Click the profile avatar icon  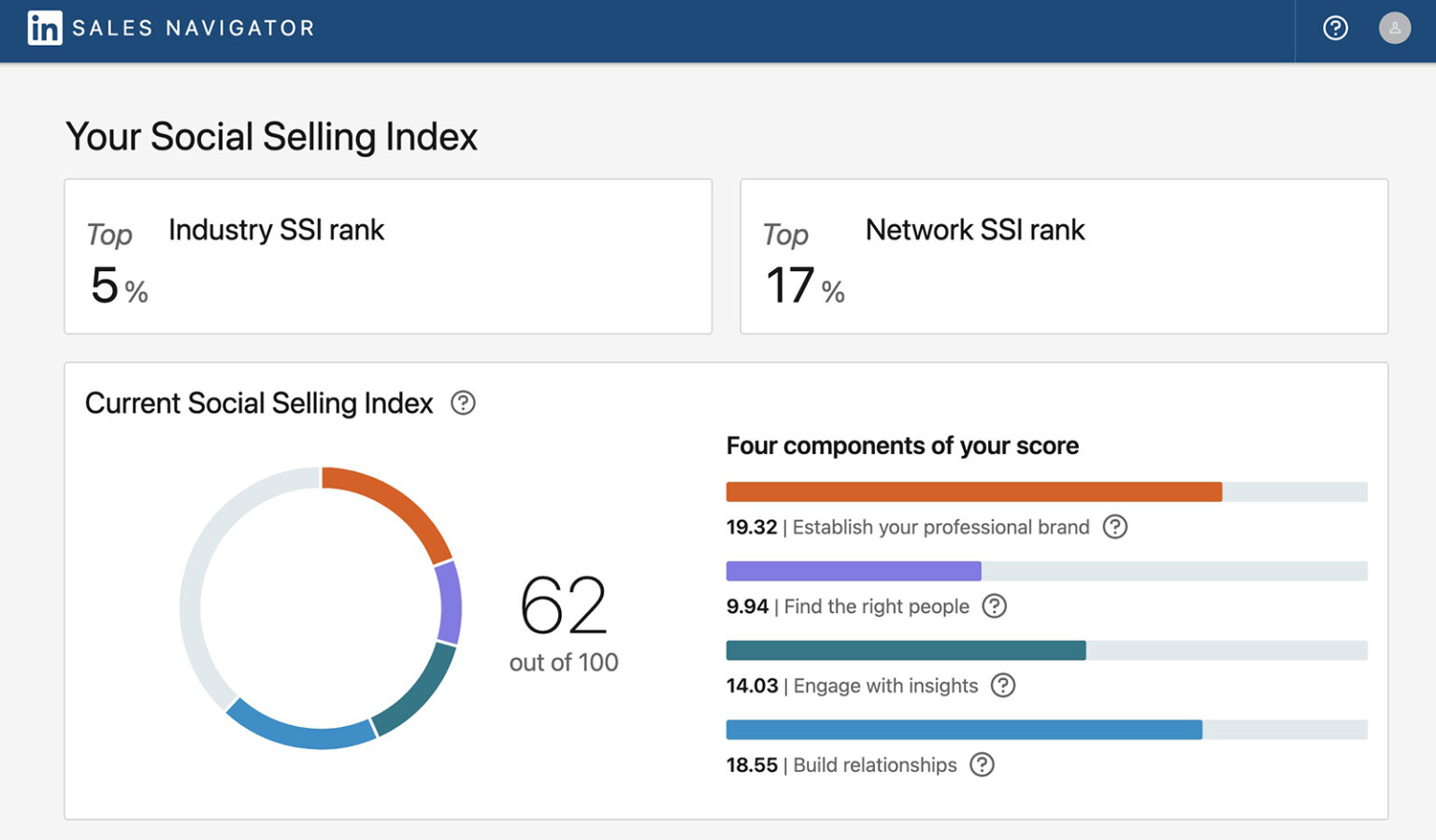pos(1395,28)
